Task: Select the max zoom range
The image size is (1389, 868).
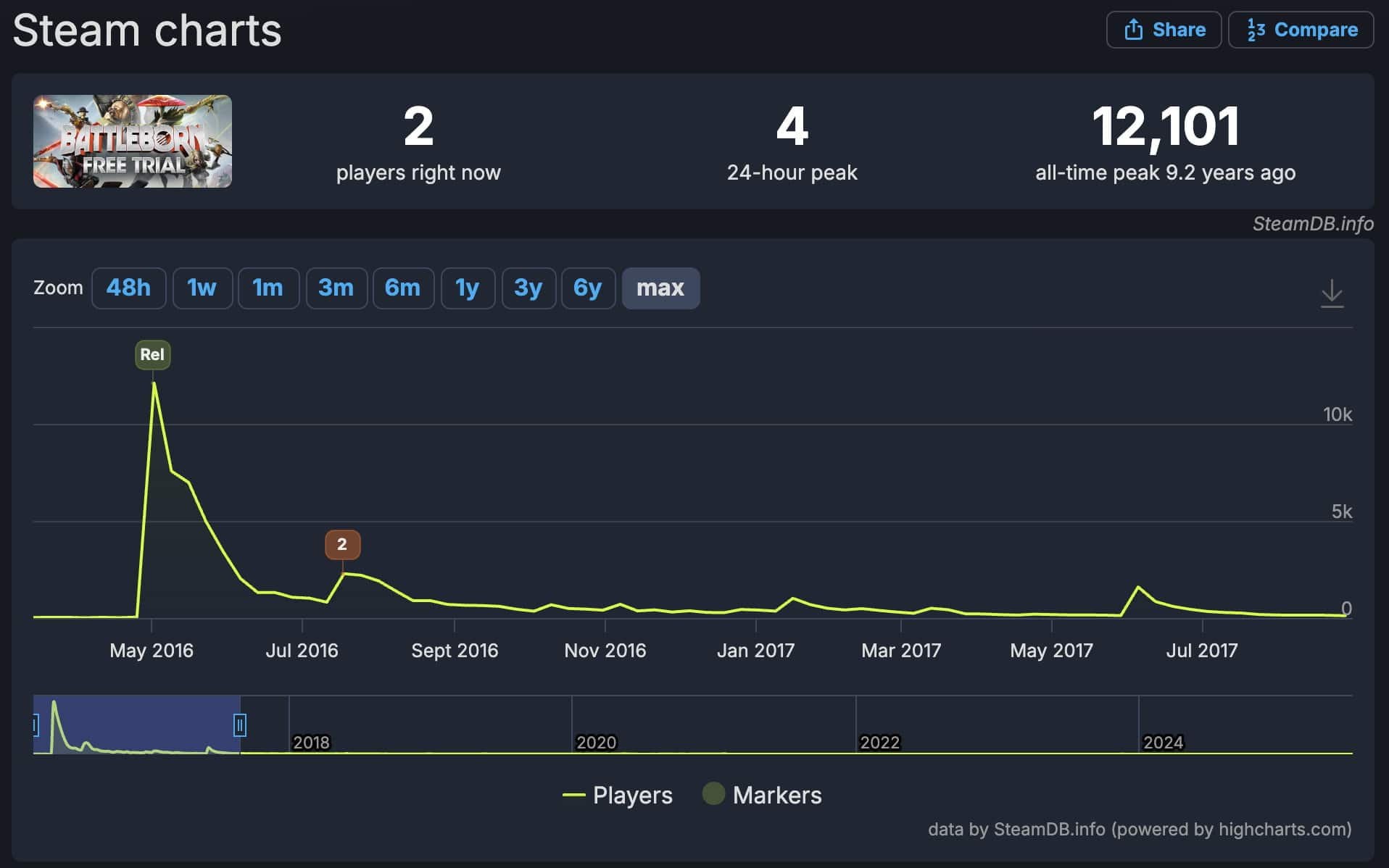Action: click(x=660, y=288)
